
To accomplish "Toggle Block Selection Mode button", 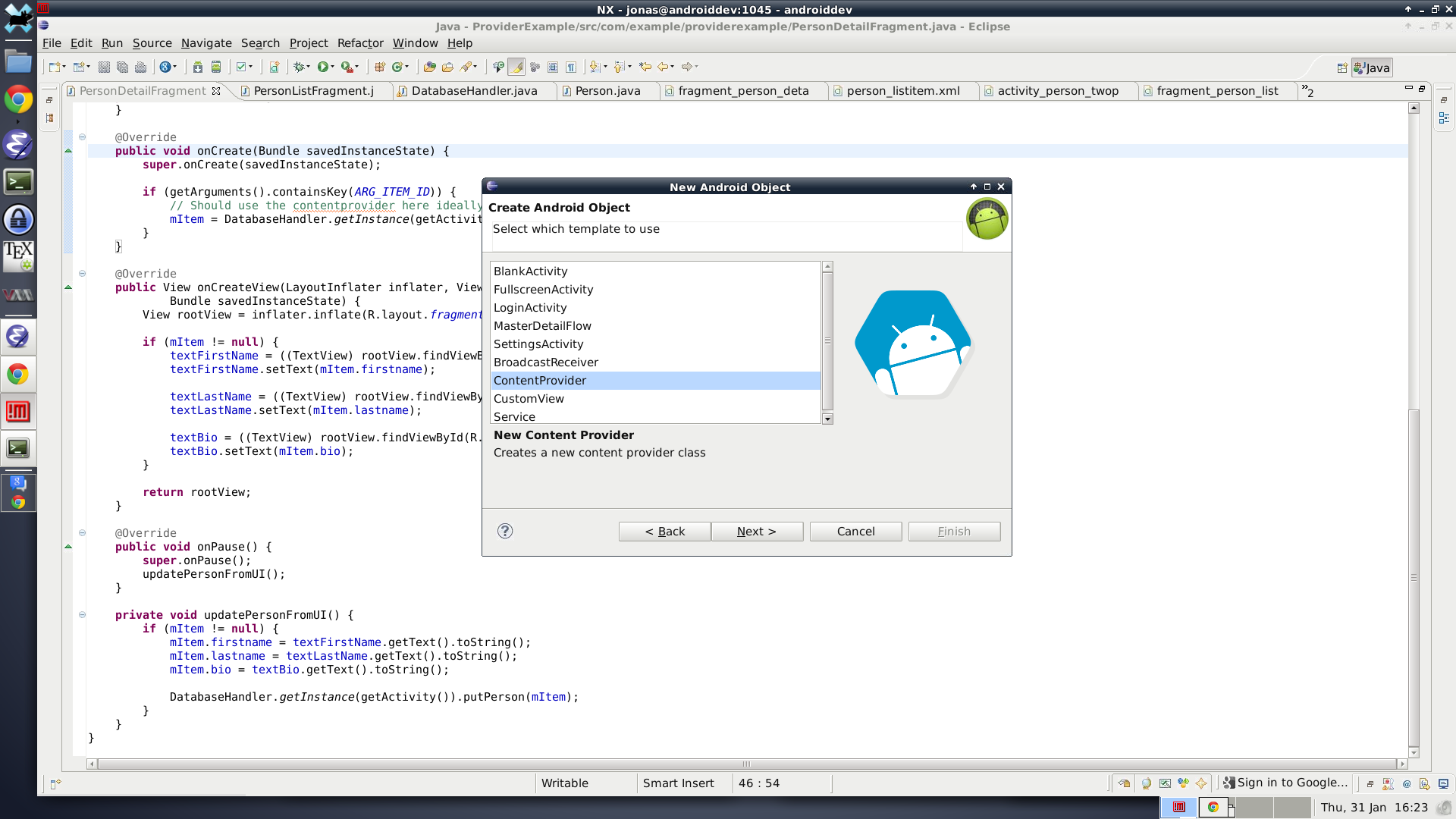I will pyautogui.click(x=553, y=67).
